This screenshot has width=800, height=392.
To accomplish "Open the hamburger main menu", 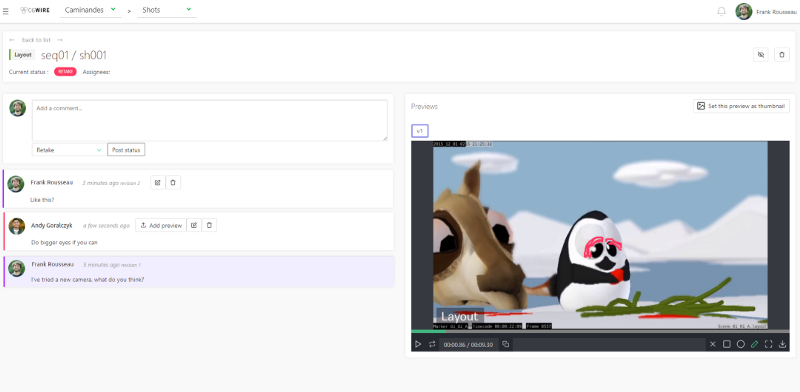I will click(6, 11).
